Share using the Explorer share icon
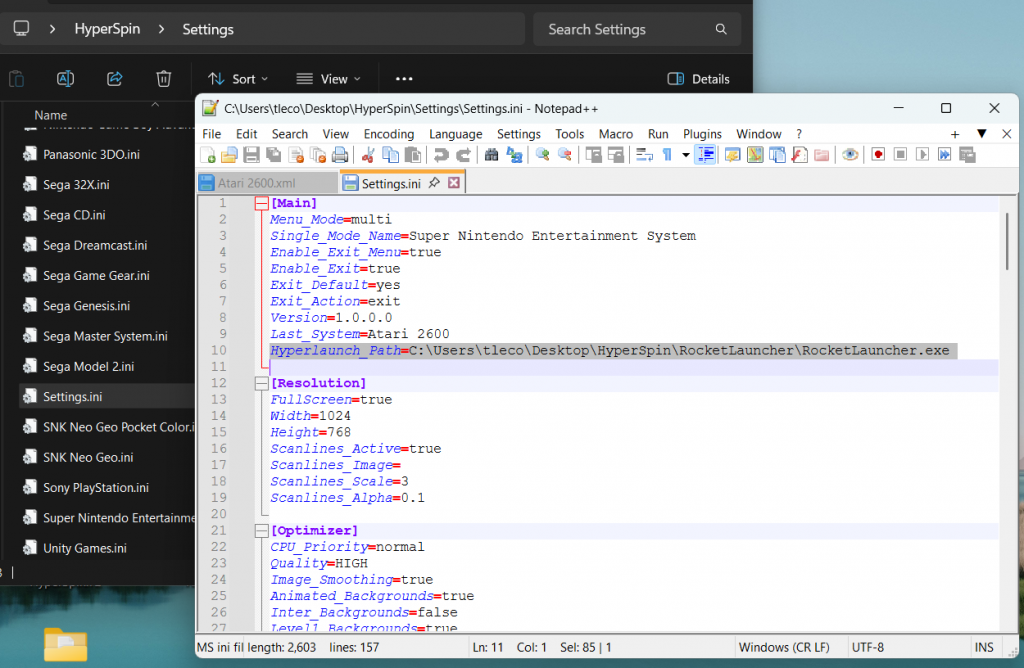The image size is (1024, 668). (x=114, y=79)
